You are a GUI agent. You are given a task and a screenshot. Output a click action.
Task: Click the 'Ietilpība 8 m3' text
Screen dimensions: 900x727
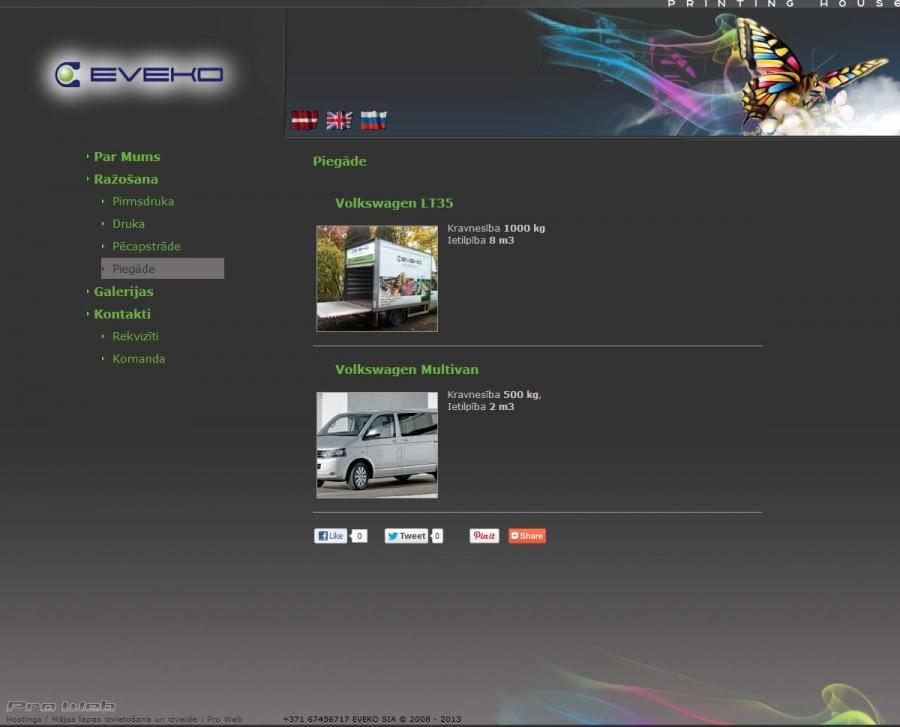(481, 240)
